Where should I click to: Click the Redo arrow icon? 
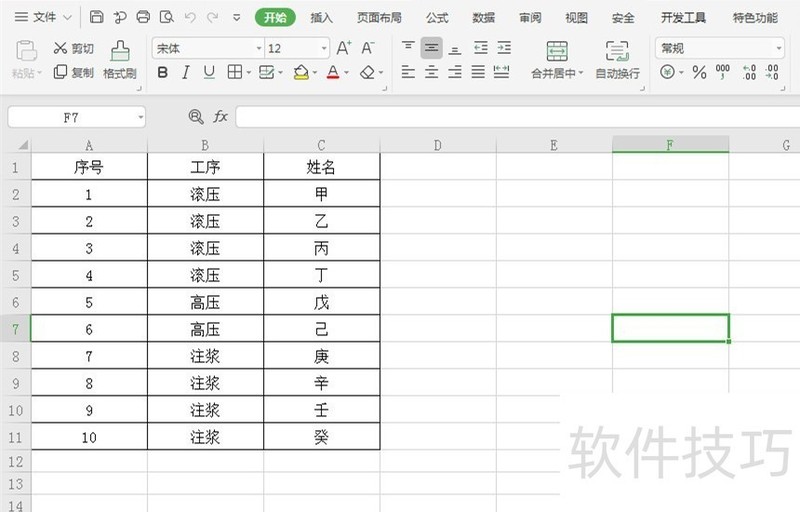[x=213, y=17]
